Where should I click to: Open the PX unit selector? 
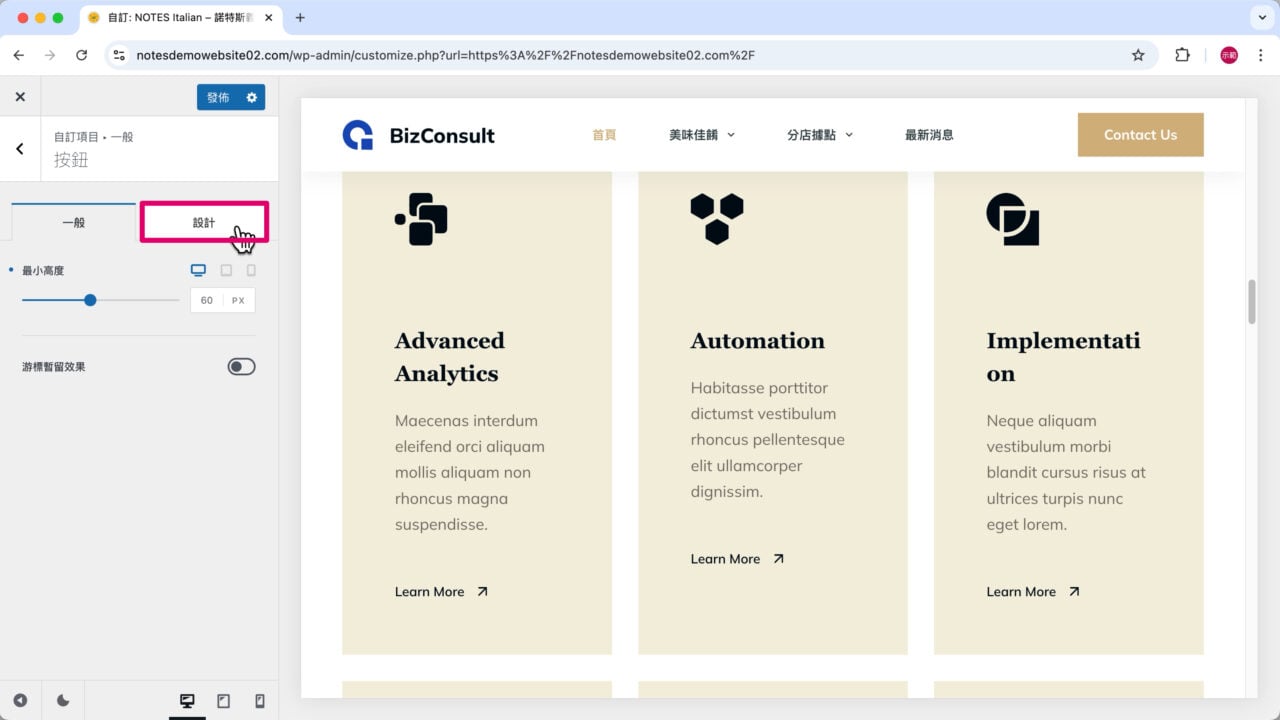[238, 300]
